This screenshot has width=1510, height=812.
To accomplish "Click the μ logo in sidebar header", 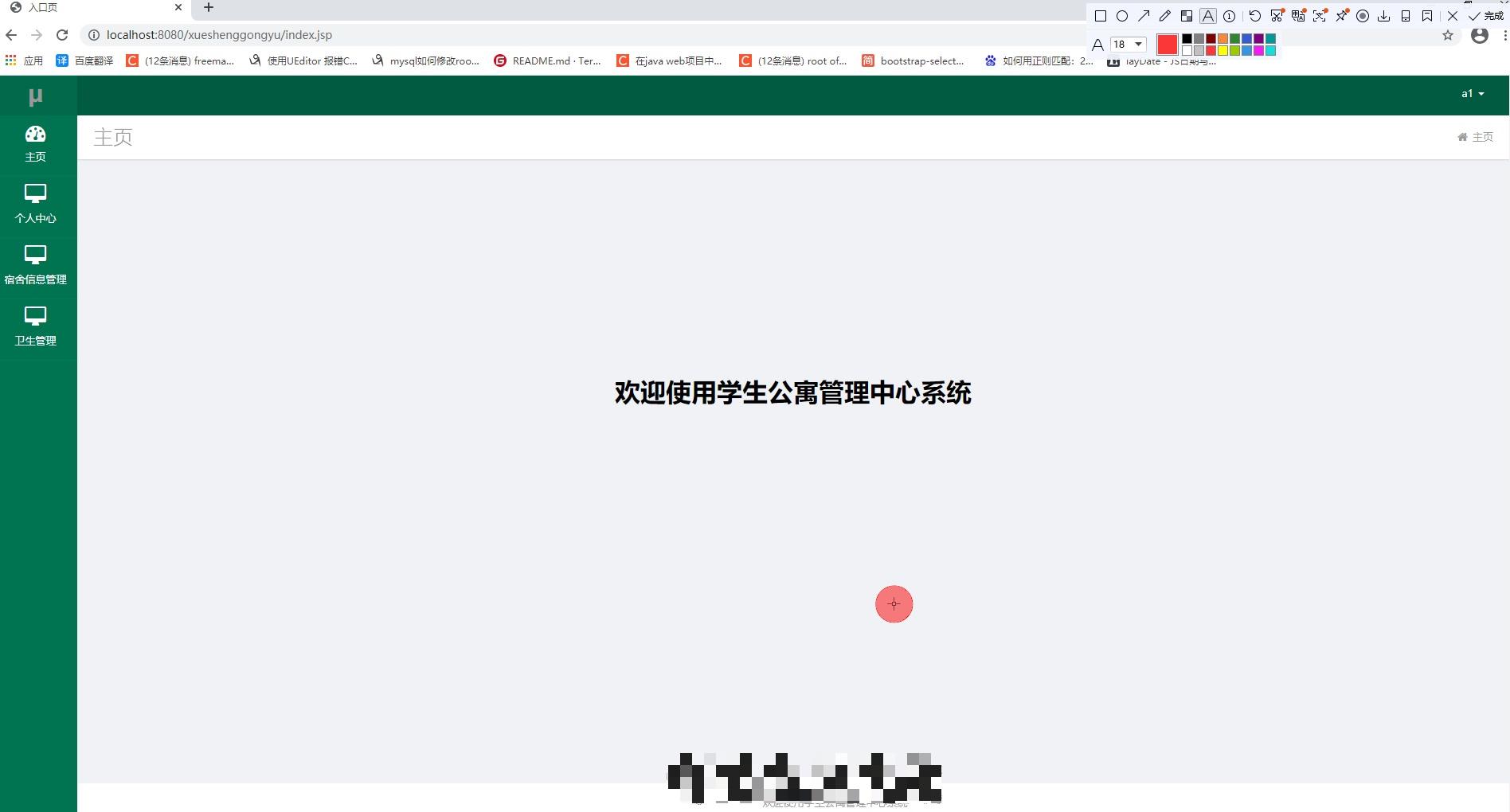I will point(35,96).
